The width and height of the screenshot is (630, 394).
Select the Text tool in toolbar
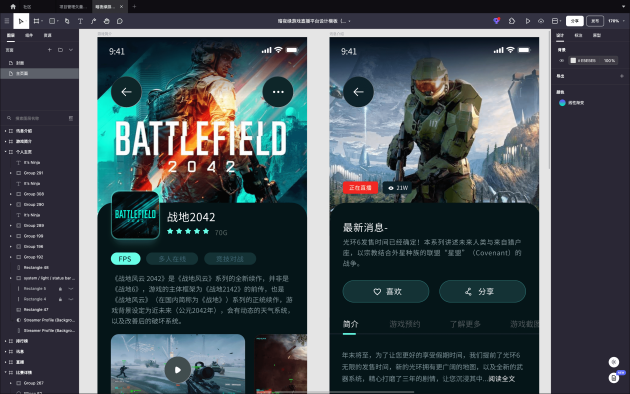pyautogui.click(x=80, y=21)
